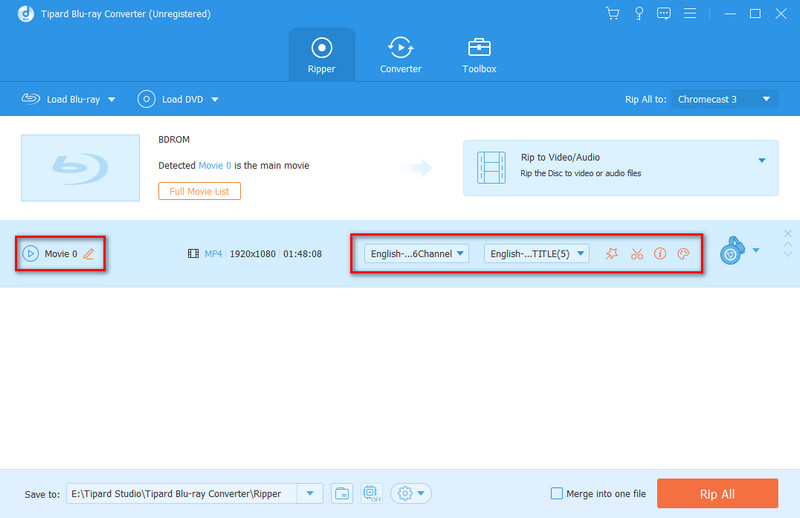Expand the Load DVD dropdown arrow
This screenshot has height=518, width=800.
(215, 100)
